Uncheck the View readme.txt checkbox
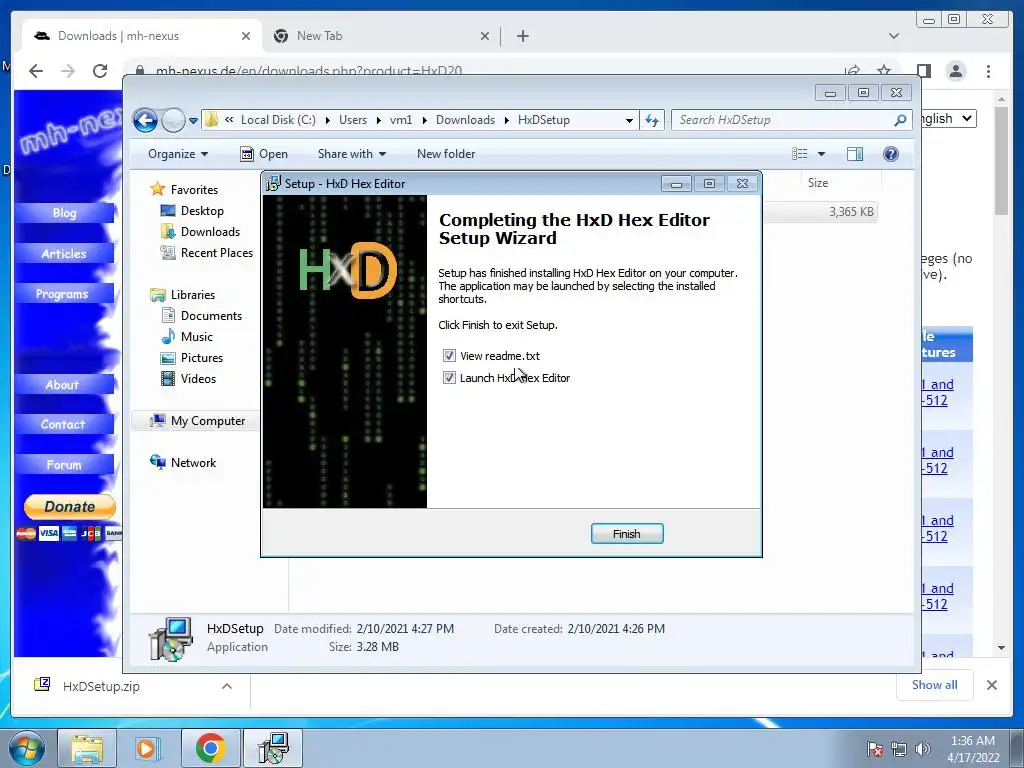The width and height of the screenshot is (1024, 768). pyautogui.click(x=449, y=356)
